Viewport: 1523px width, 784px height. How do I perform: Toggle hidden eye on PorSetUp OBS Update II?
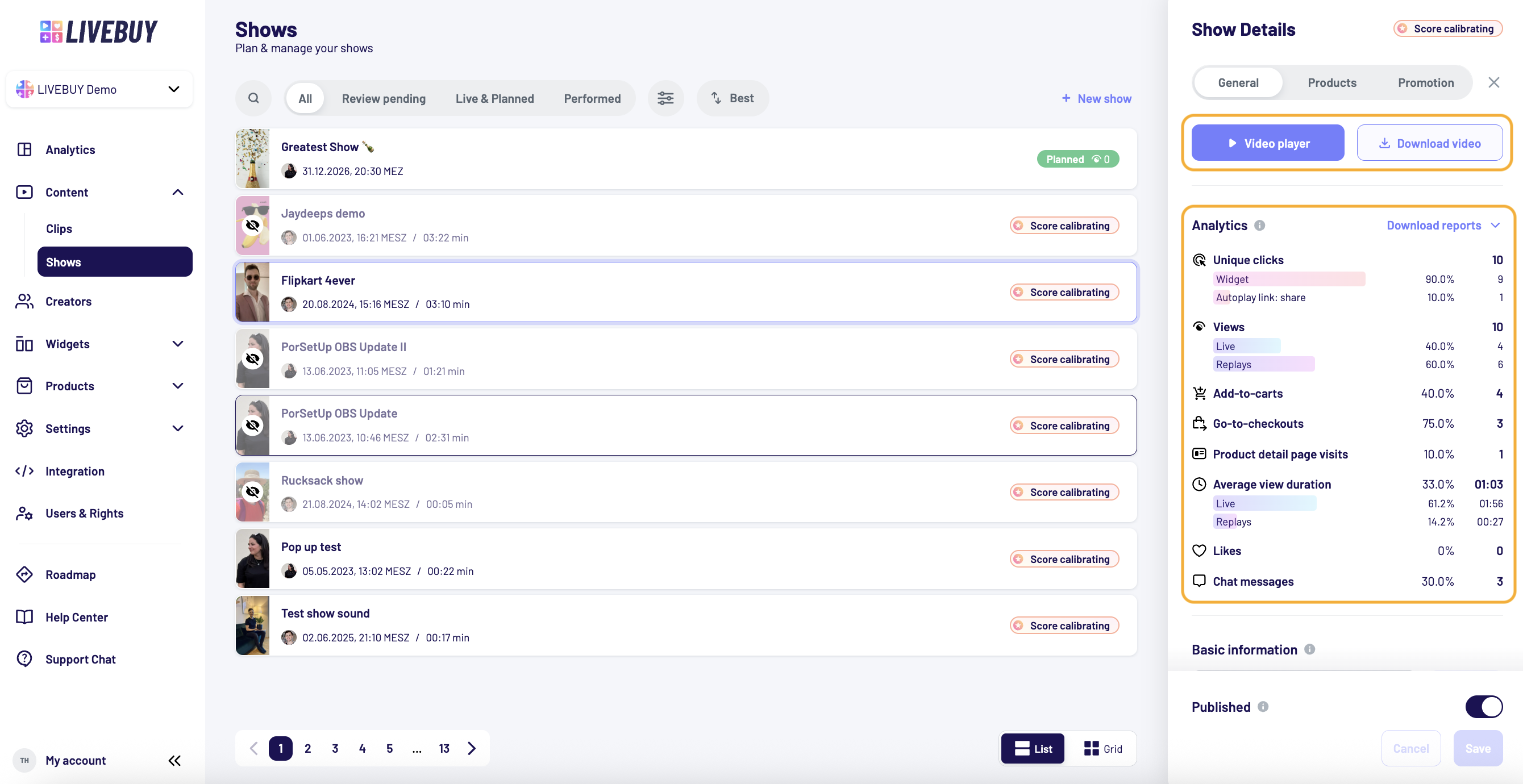252,359
